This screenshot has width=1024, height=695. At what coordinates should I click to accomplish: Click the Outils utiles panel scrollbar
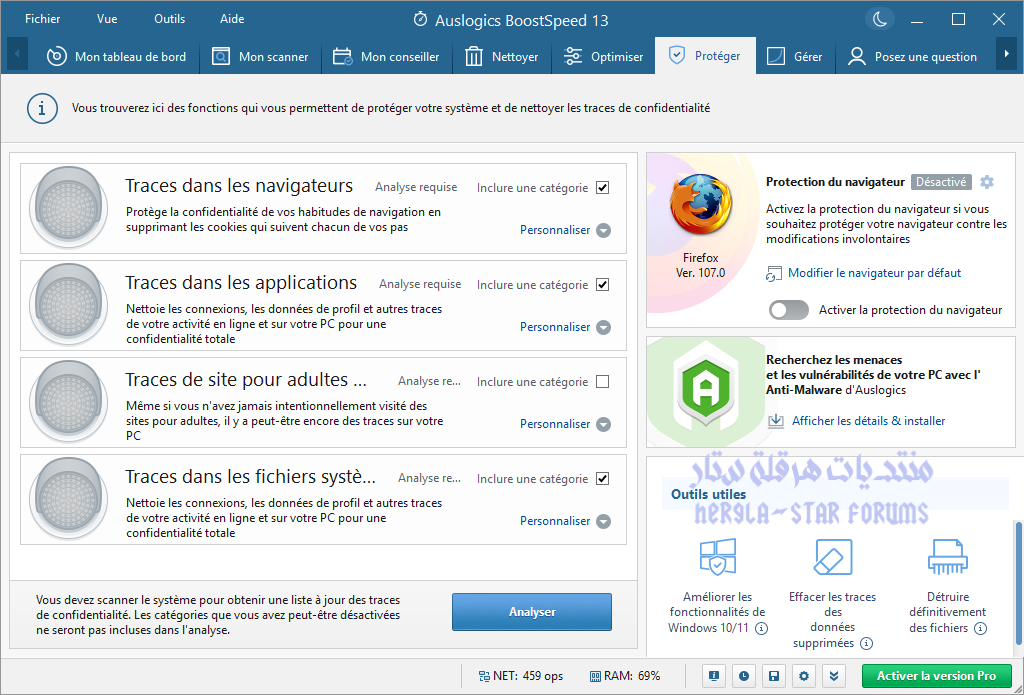pos(1017,585)
